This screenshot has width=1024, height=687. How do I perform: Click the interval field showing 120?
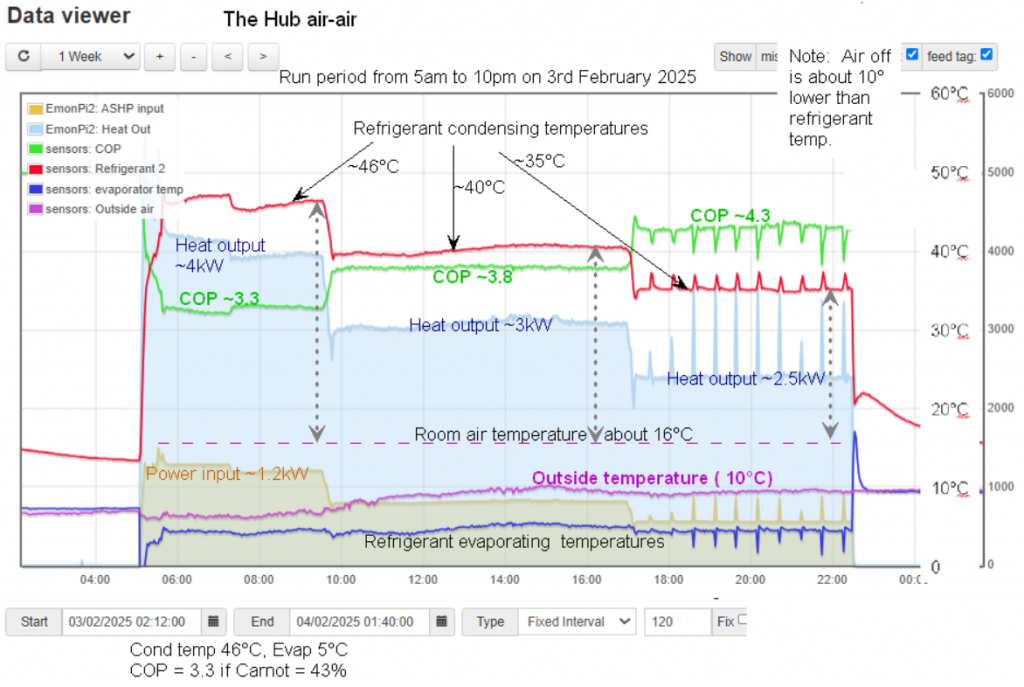676,621
